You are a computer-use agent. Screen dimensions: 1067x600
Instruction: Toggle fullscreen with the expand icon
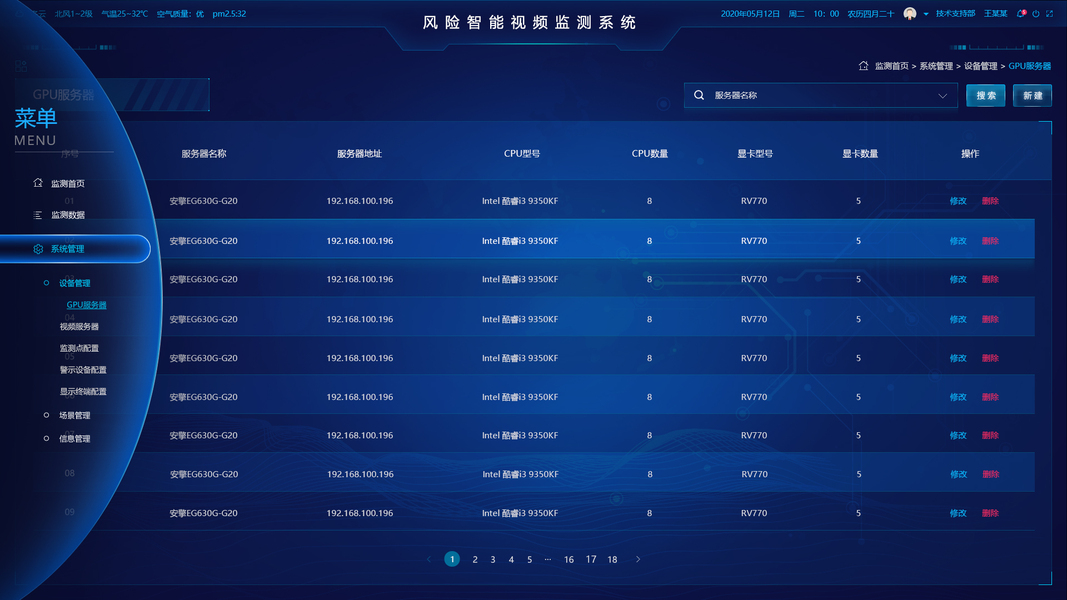[1050, 14]
